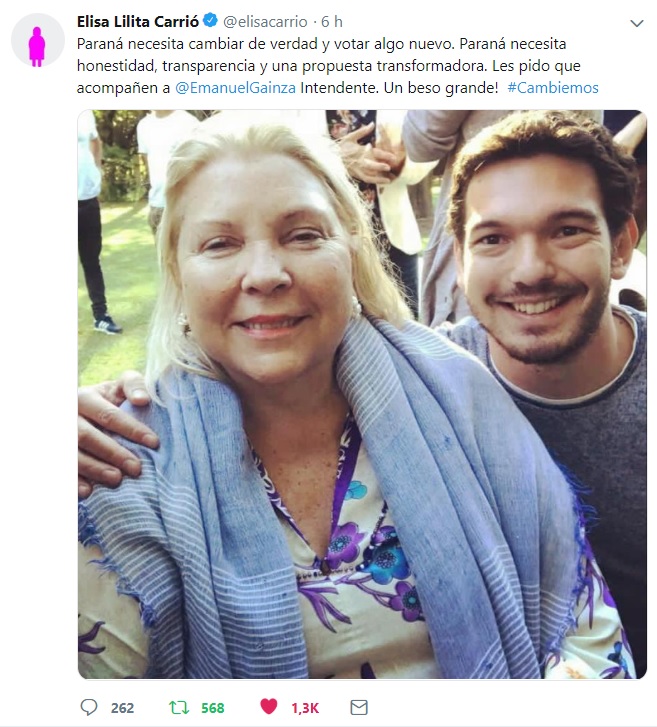This screenshot has height=727, width=657.
Task: Toggle the red heart like icon
Action: [x=268, y=706]
